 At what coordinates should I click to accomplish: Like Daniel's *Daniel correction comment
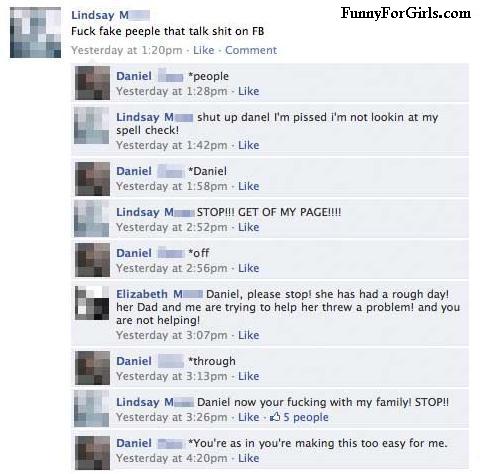pos(248,186)
